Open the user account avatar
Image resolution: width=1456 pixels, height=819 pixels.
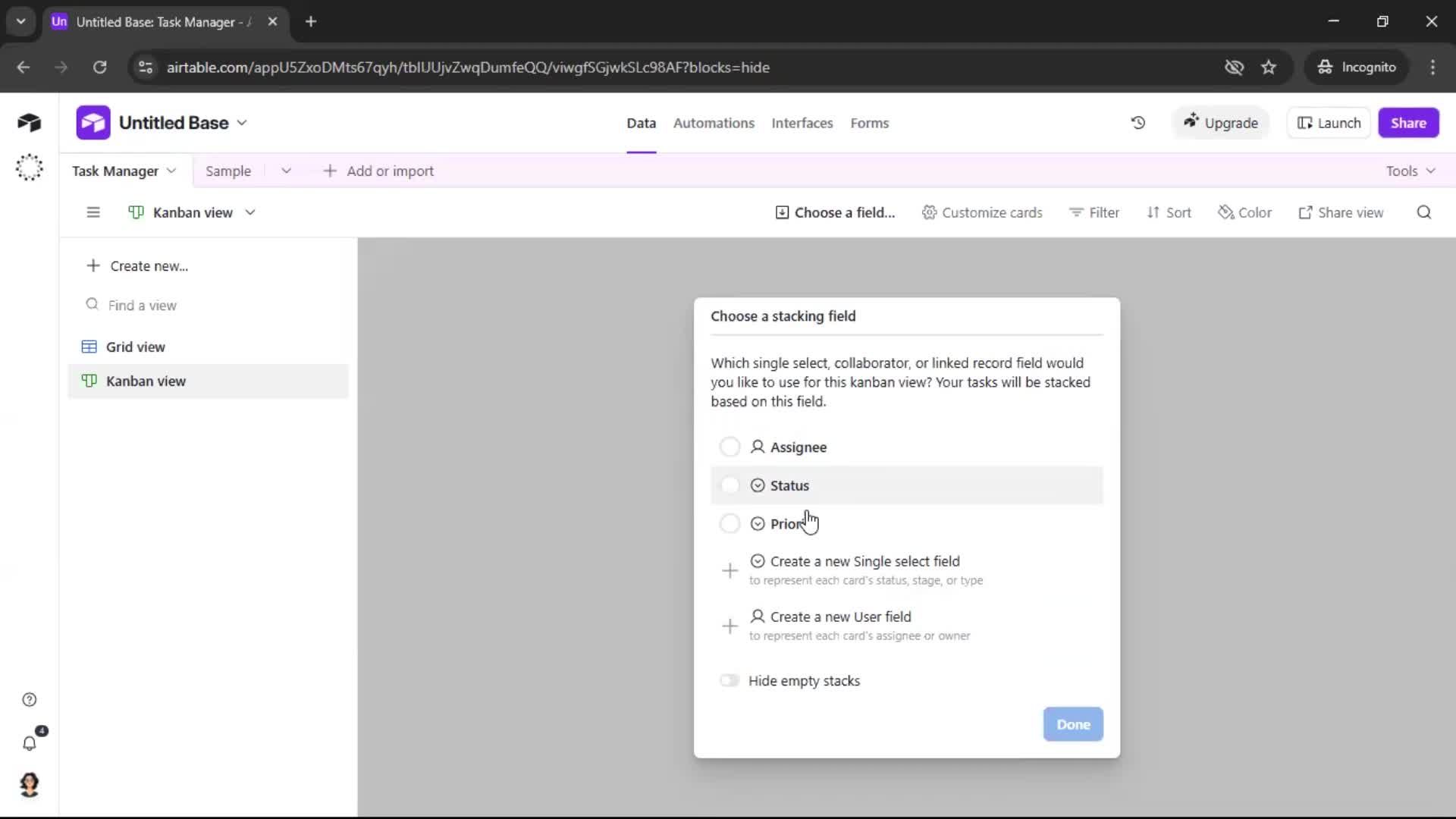click(29, 784)
